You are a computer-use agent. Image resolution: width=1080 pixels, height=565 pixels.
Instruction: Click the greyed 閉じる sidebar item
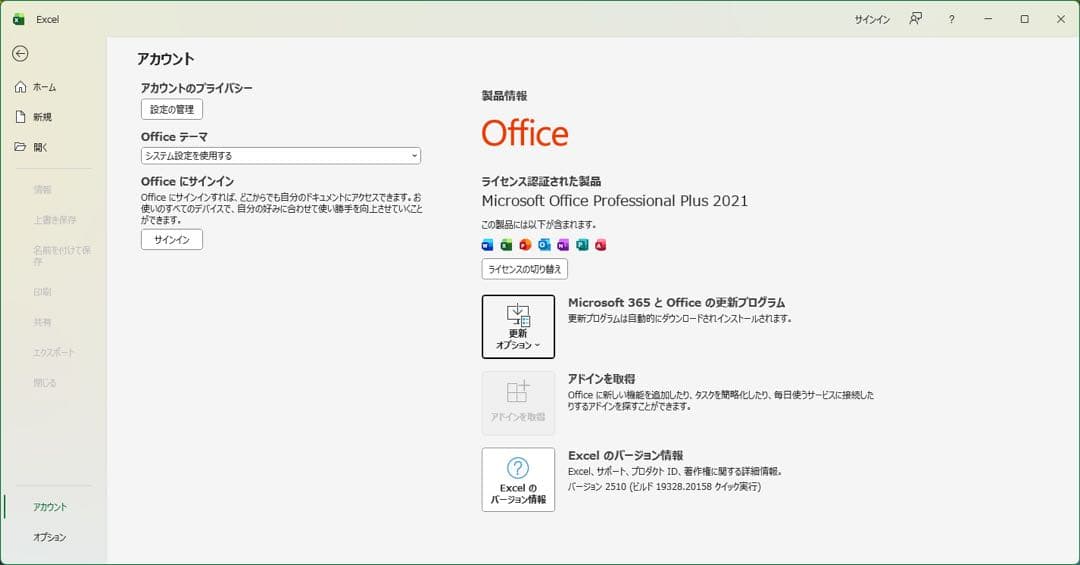coord(45,382)
